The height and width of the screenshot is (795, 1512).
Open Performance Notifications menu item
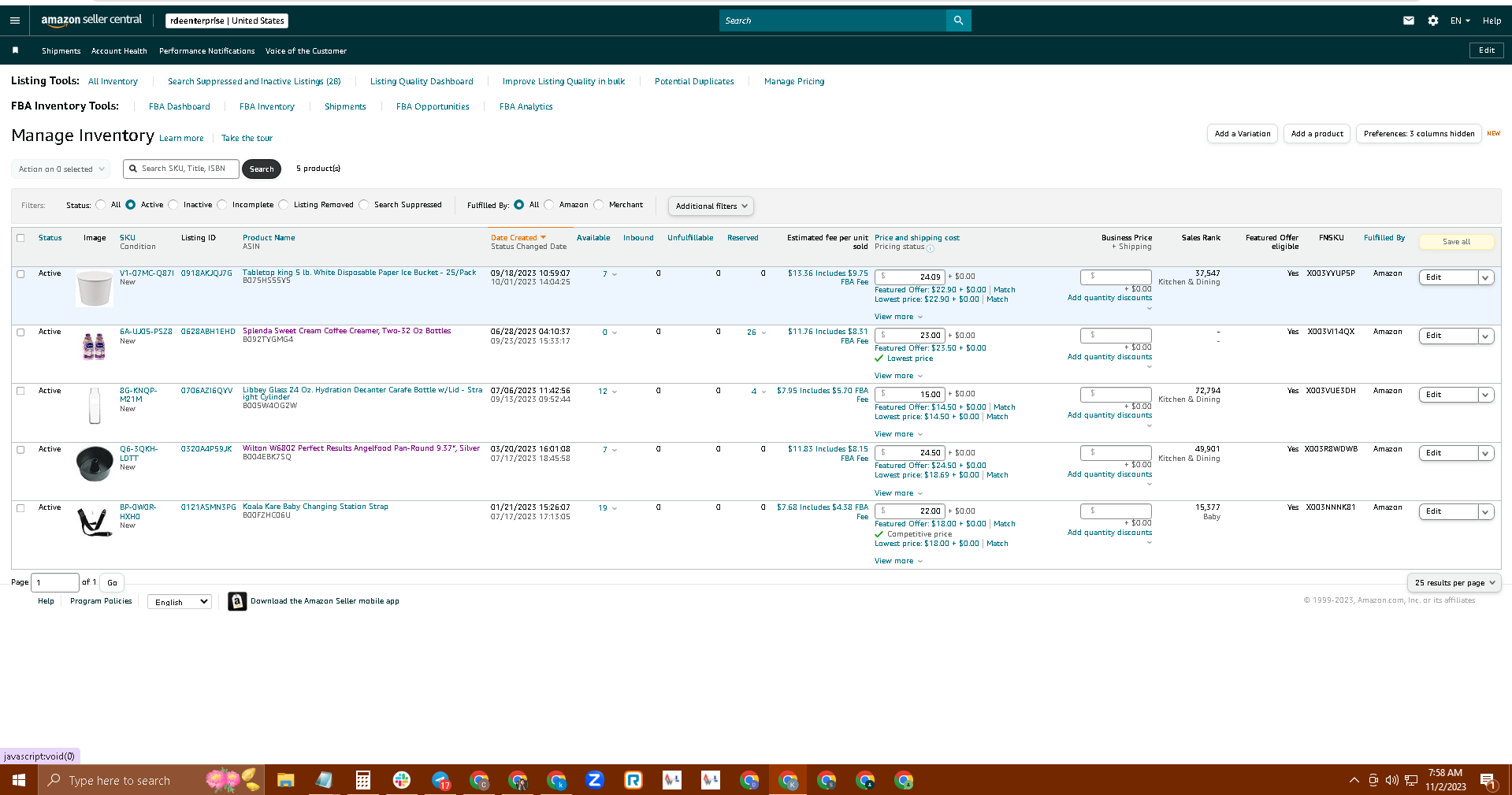(x=207, y=51)
